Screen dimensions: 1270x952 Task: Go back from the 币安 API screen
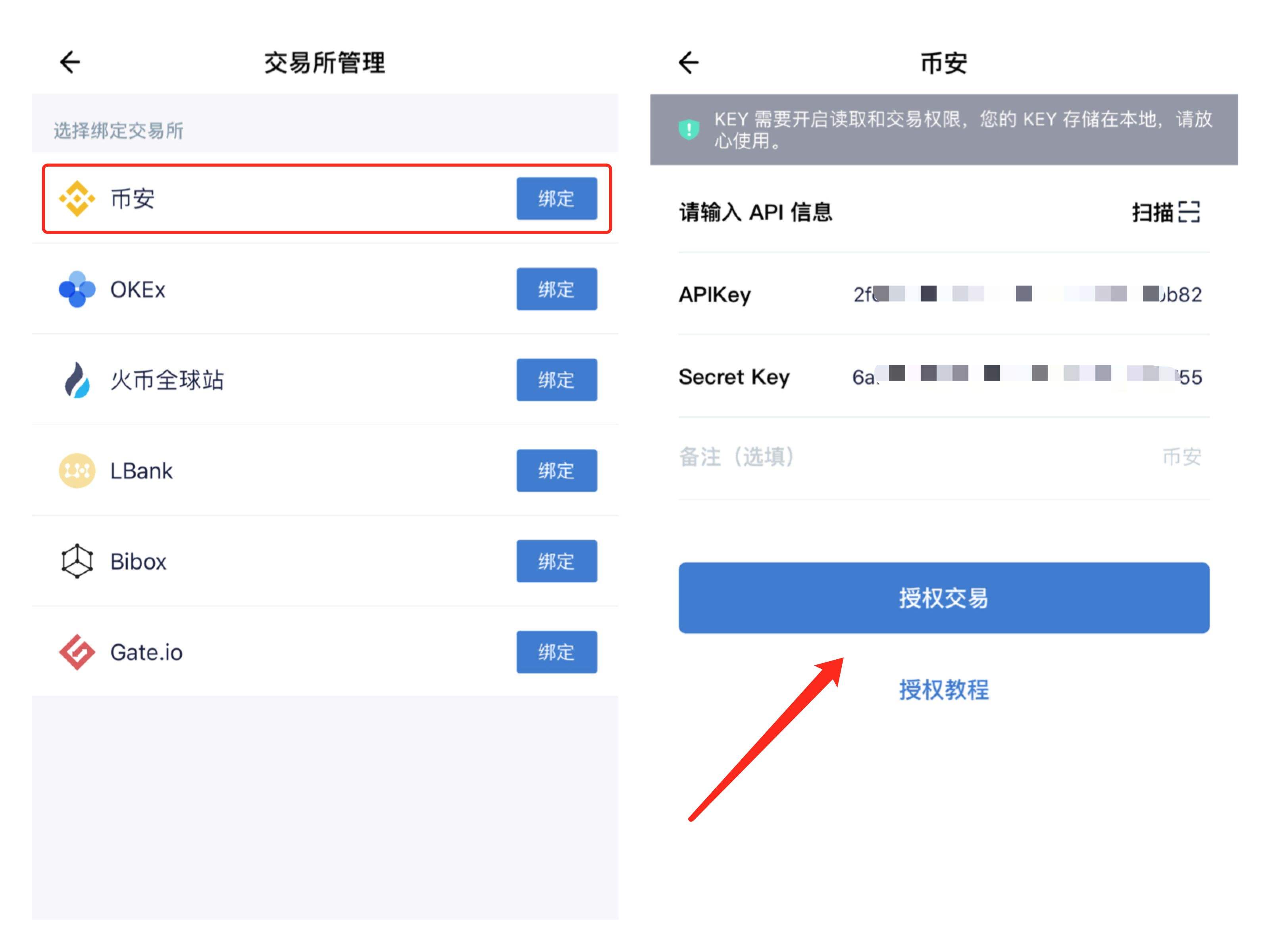689,62
